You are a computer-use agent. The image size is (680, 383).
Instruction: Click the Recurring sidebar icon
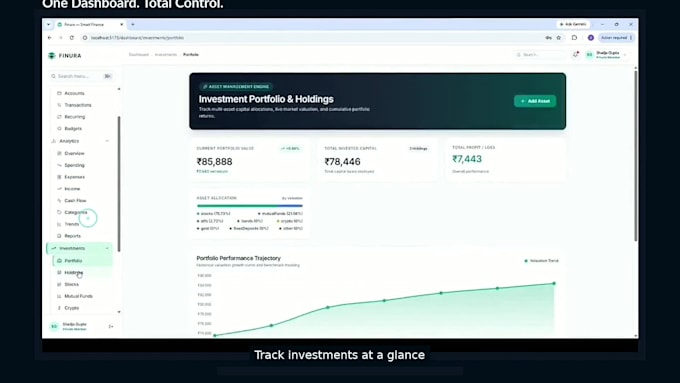(x=59, y=117)
